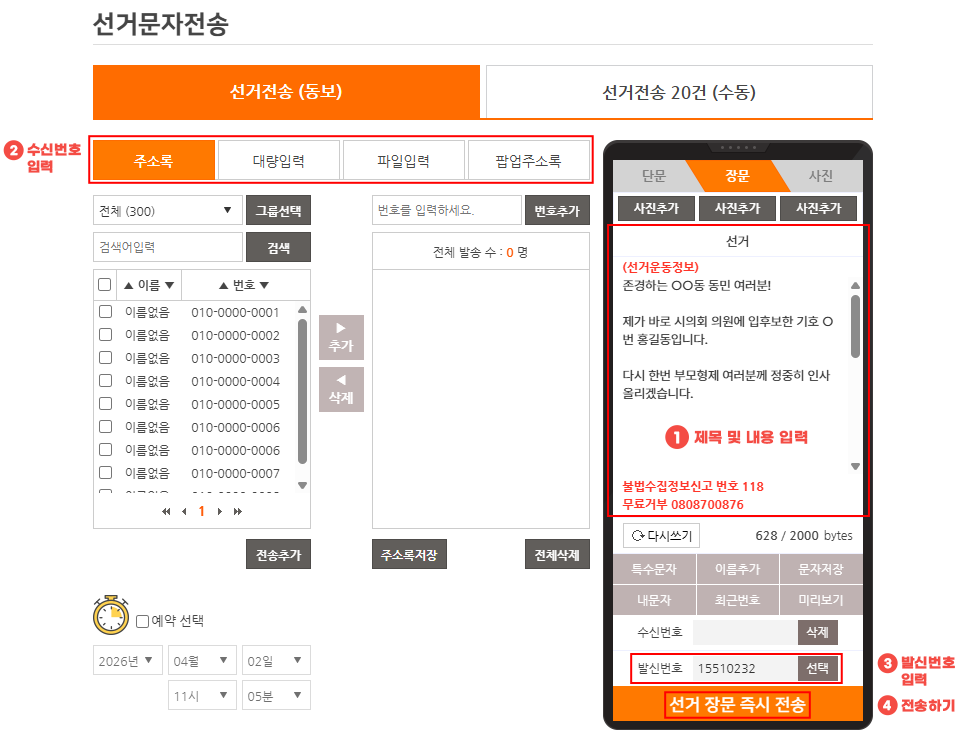Check the box for 010-0000-0003
The height and width of the screenshot is (742, 965).
pos(105,358)
